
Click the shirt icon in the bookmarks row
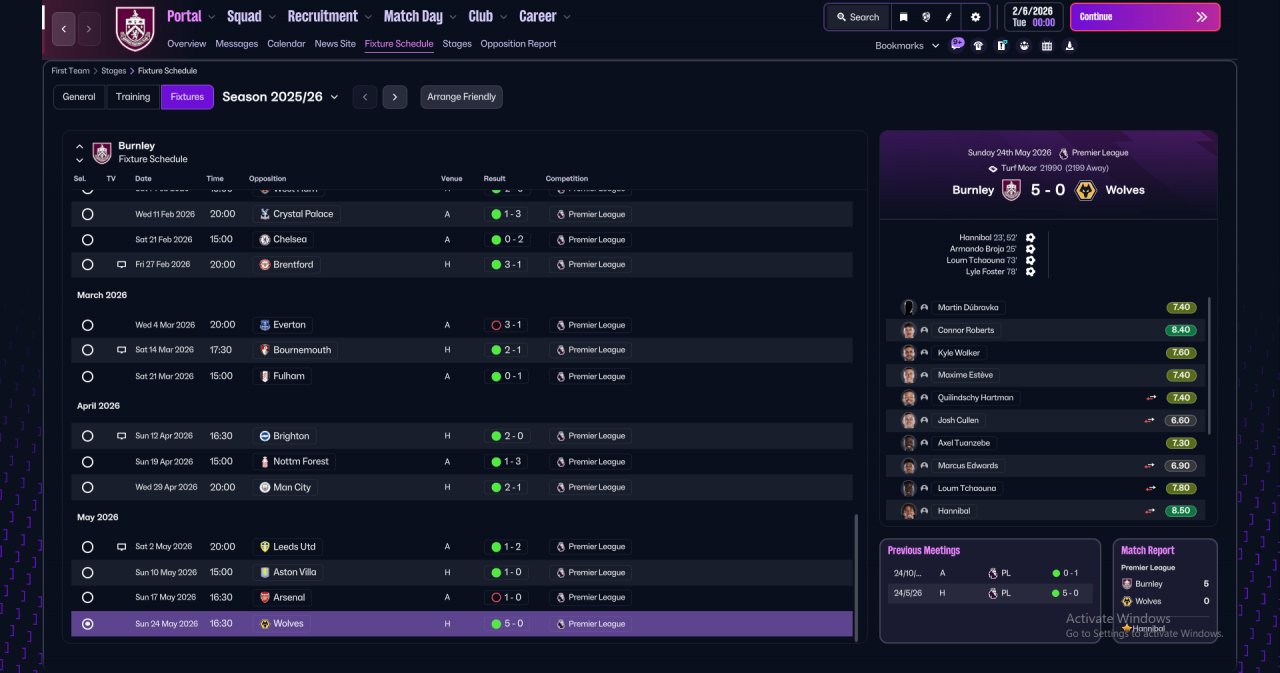978,45
